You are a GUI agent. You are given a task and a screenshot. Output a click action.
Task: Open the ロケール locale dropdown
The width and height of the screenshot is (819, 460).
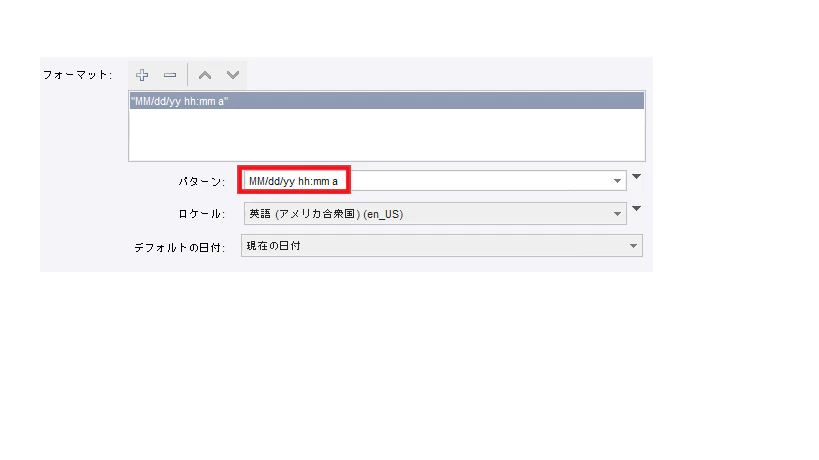[435, 214]
